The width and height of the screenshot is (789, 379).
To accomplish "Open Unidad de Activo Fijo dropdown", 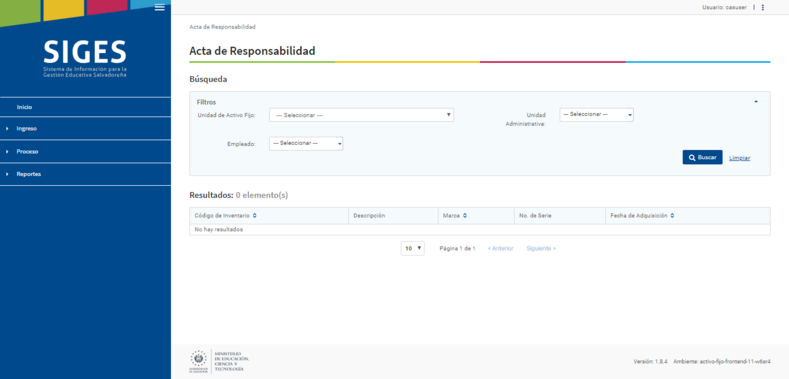I will [x=361, y=115].
